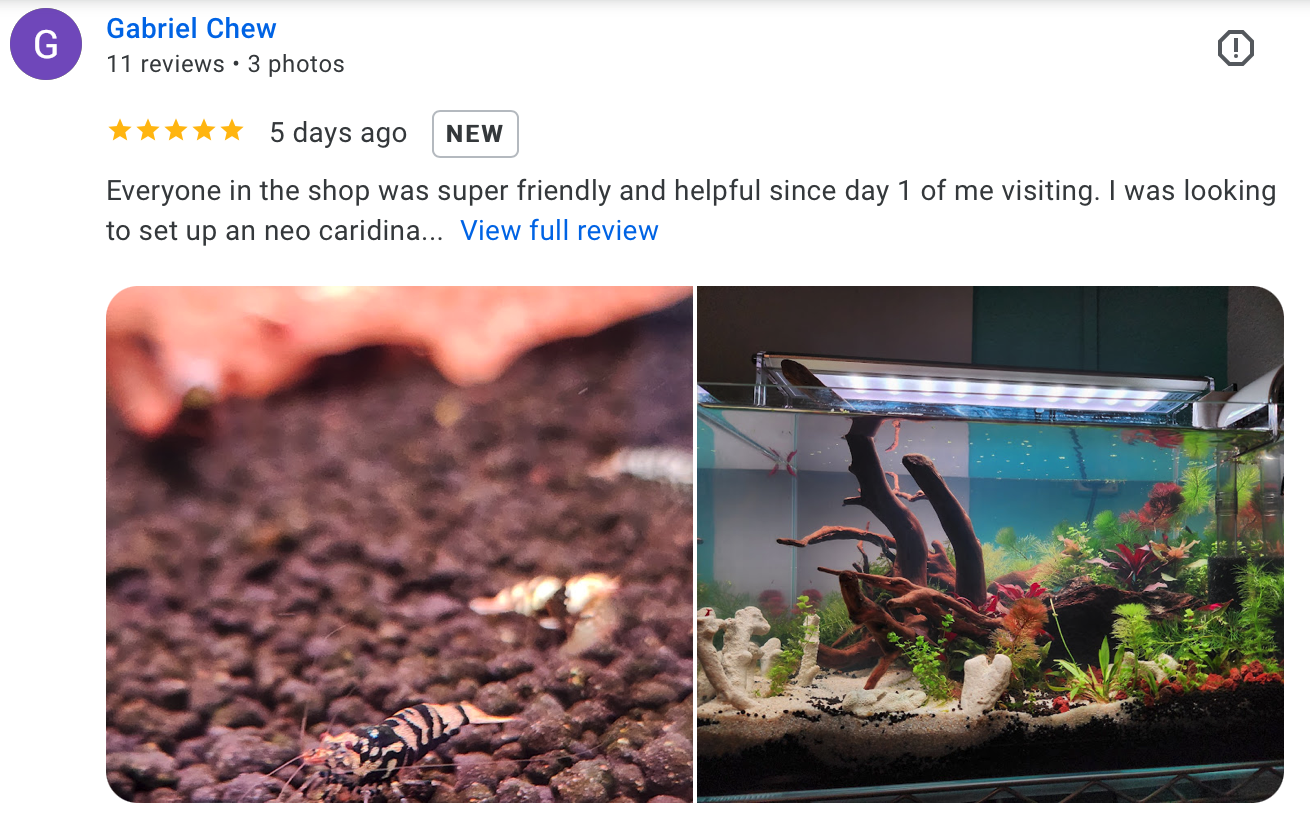Click the truncated text ending in caridina...

click(x=275, y=230)
